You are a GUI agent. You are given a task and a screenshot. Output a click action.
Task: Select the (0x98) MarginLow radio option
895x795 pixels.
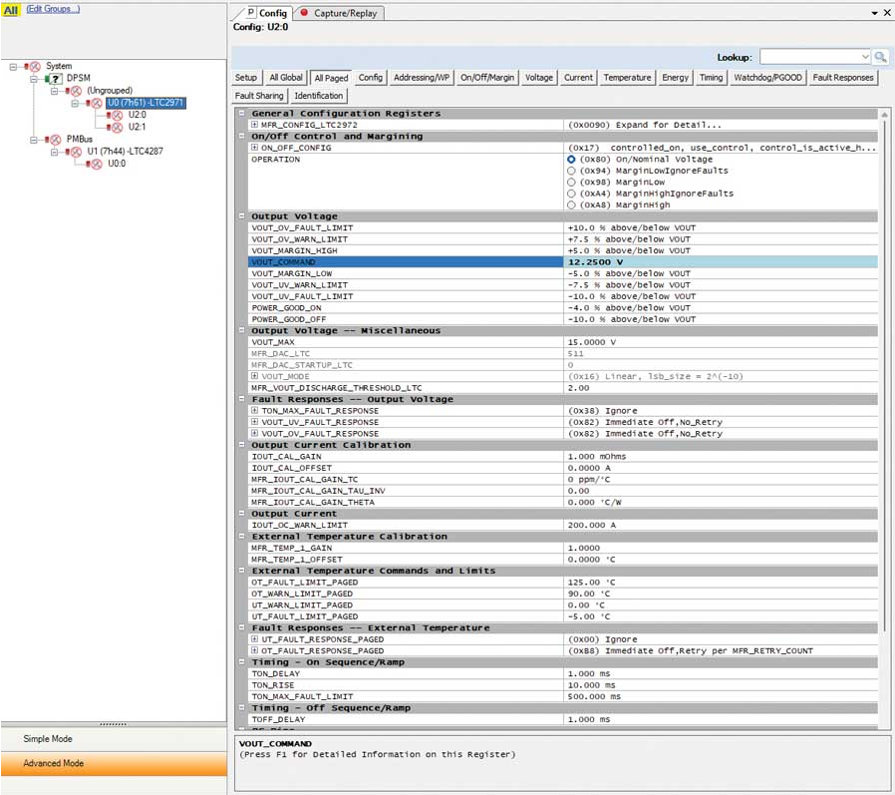tap(571, 182)
